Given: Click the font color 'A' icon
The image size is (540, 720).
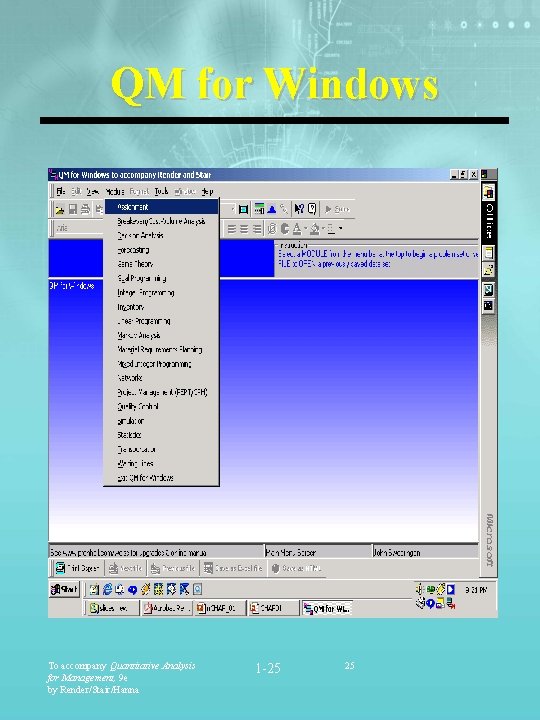Looking at the screenshot, I should [297, 228].
